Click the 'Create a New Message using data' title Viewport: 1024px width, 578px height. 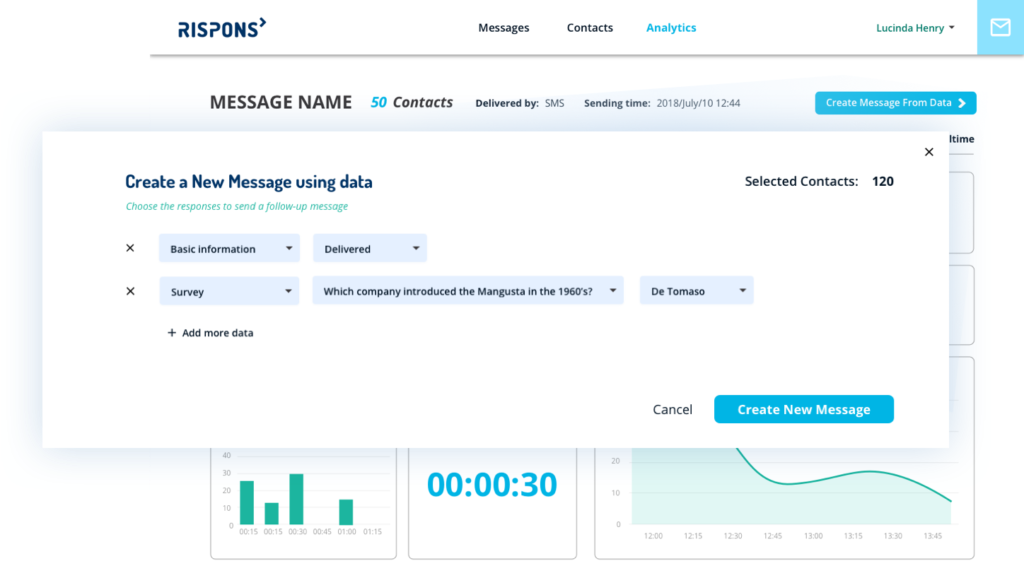pyautogui.click(x=249, y=182)
